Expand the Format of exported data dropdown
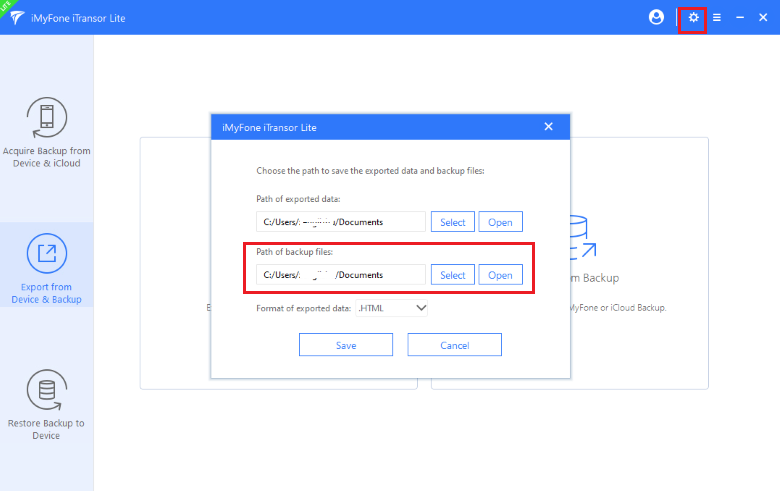The image size is (780, 491). click(391, 308)
